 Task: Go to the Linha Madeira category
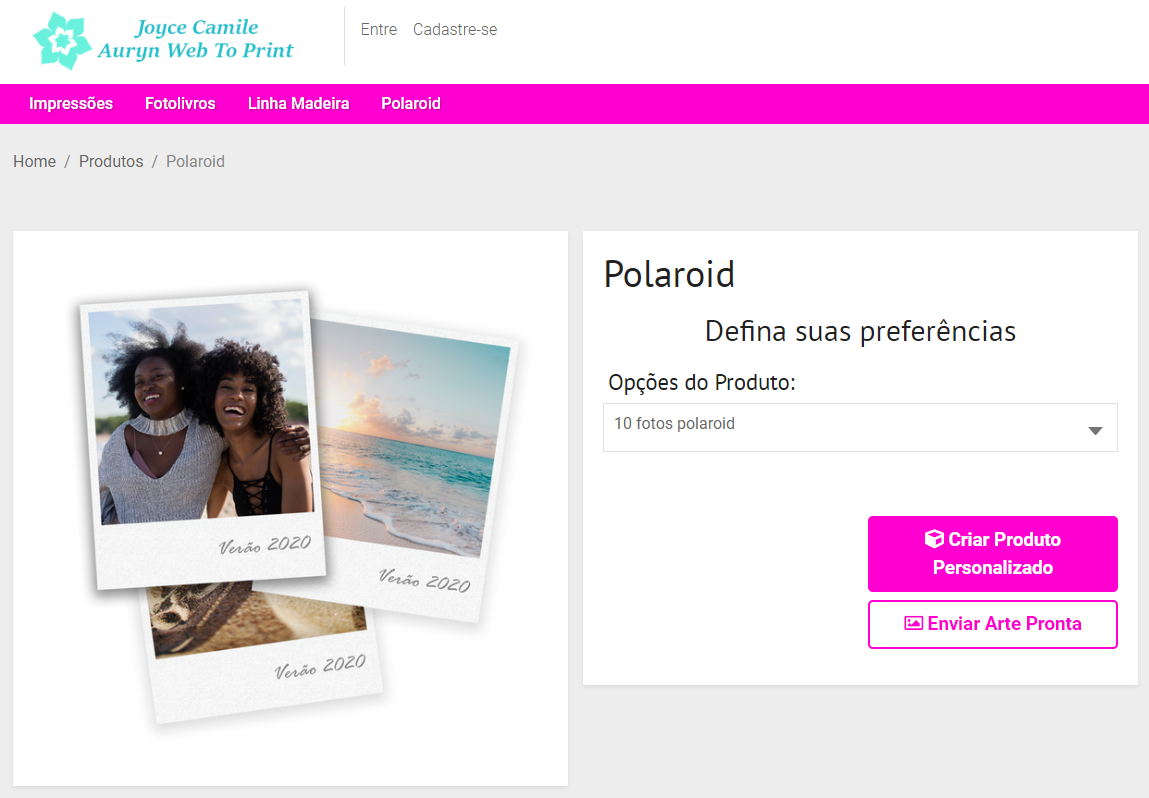(x=298, y=103)
